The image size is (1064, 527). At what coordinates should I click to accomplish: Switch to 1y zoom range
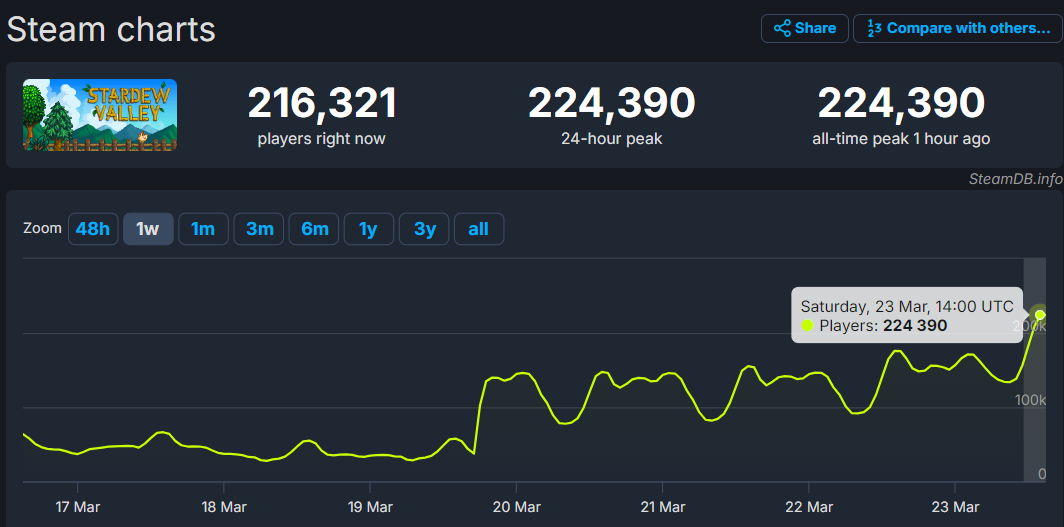click(x=368, y=229)
